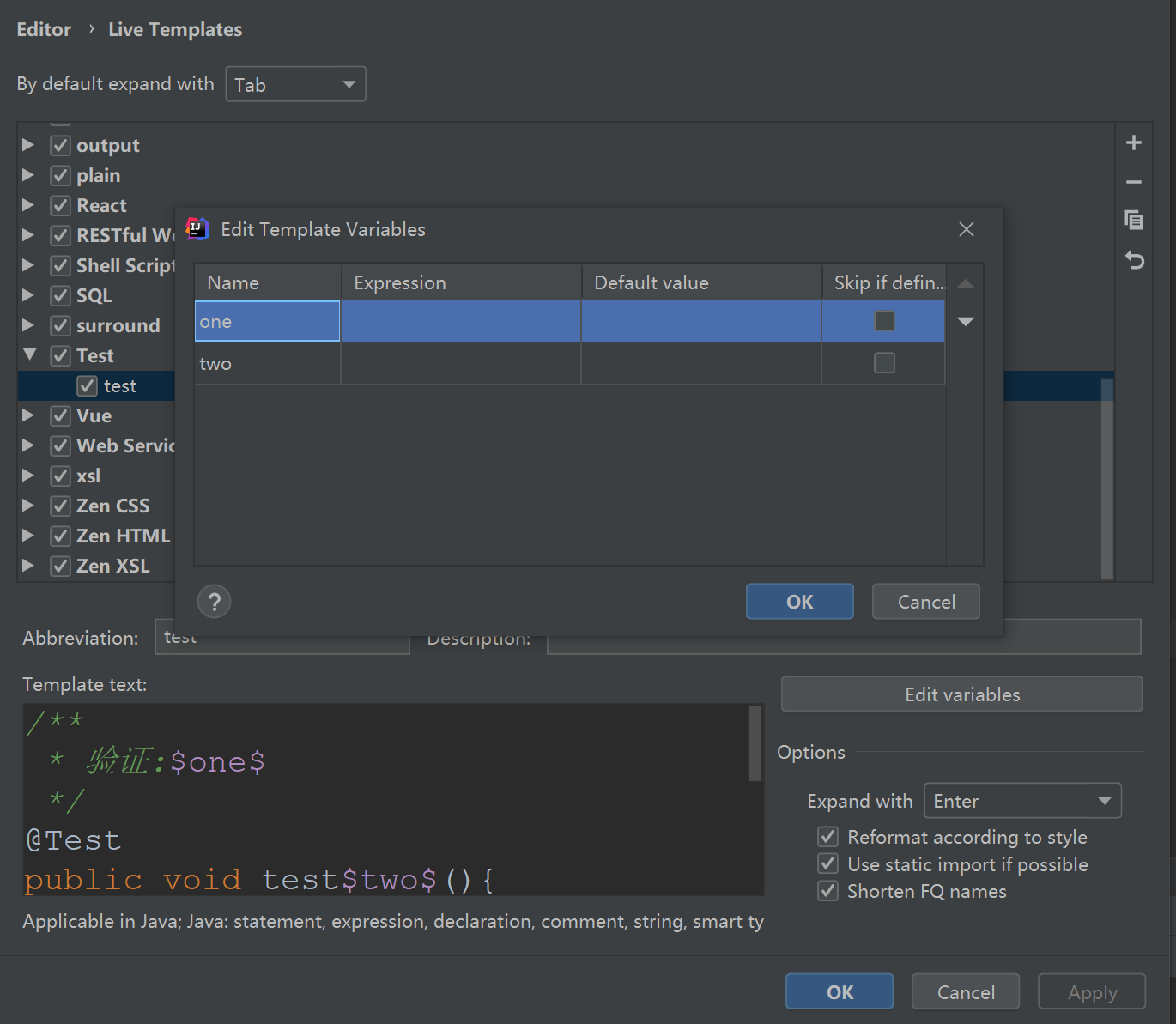Image resolution: width=1176 pixels, height=1024 pixels.
Task: Toggle Use static import if possible
Action: [x=827, y=863]
